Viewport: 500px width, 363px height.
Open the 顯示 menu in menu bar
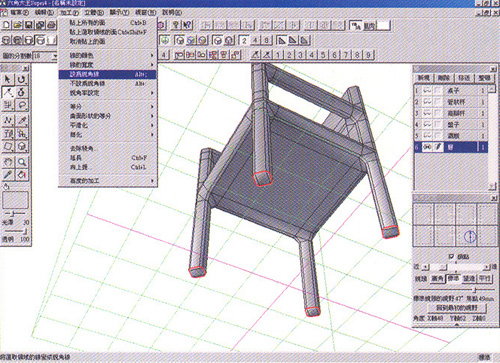[119, 12]
